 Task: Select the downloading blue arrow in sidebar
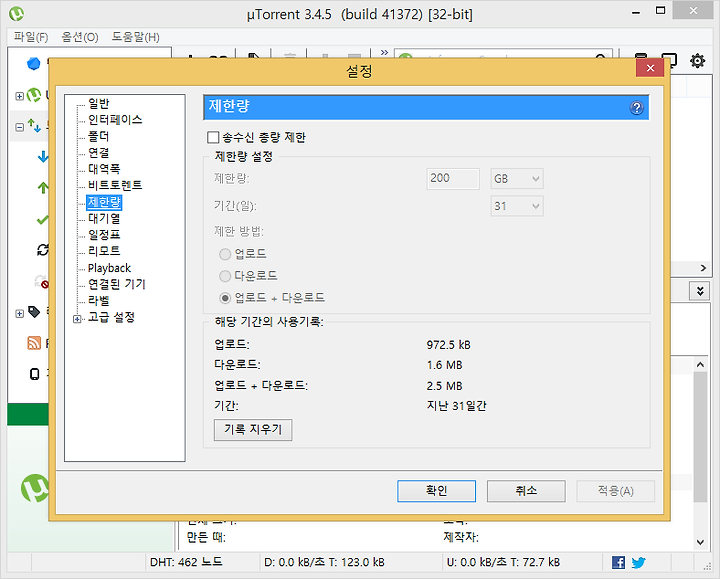43,157
